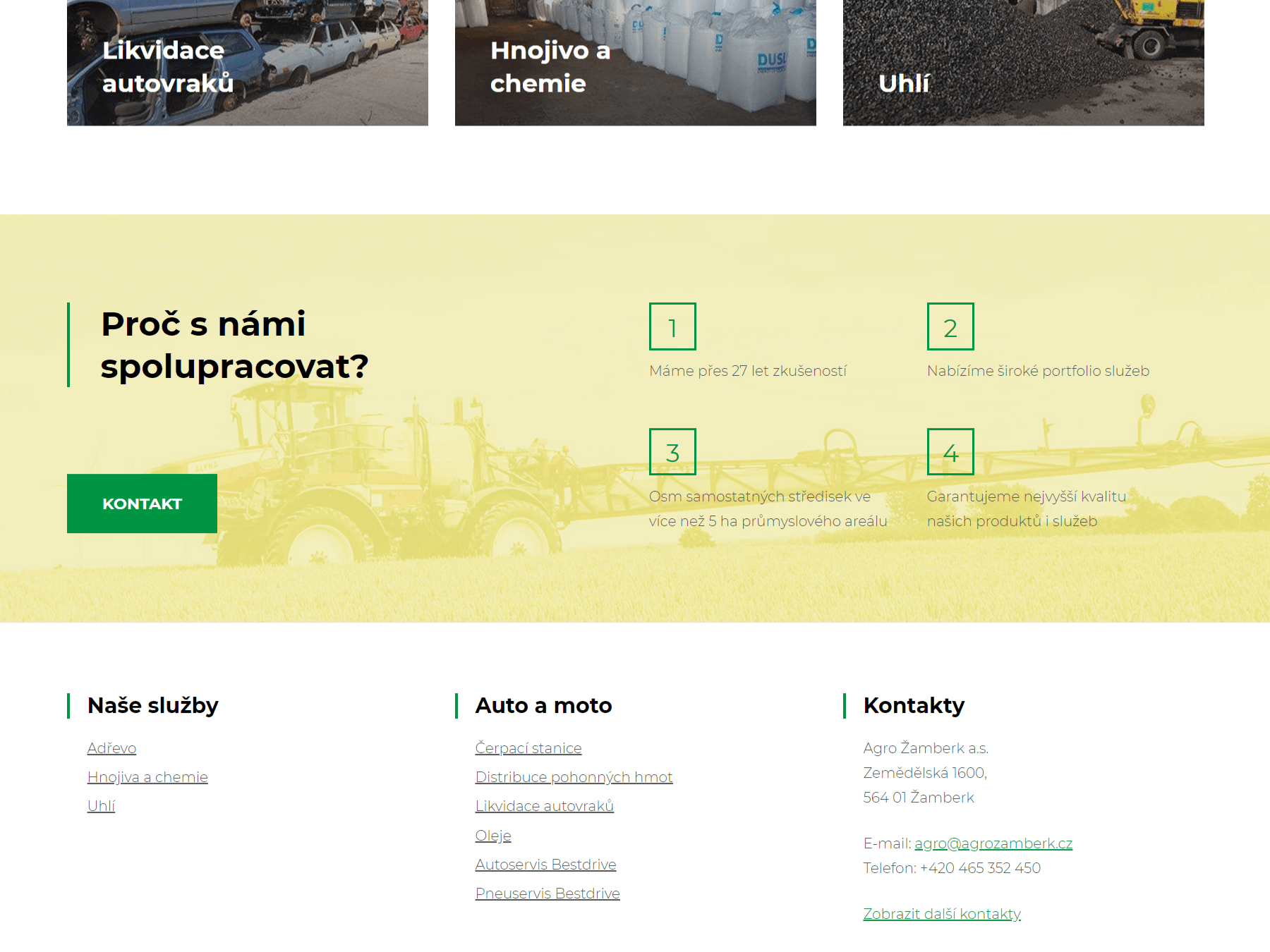Open the Uhlí image tile
Image resolution: width=1270 pixels, height=952 pixels.
(1023, 63)
